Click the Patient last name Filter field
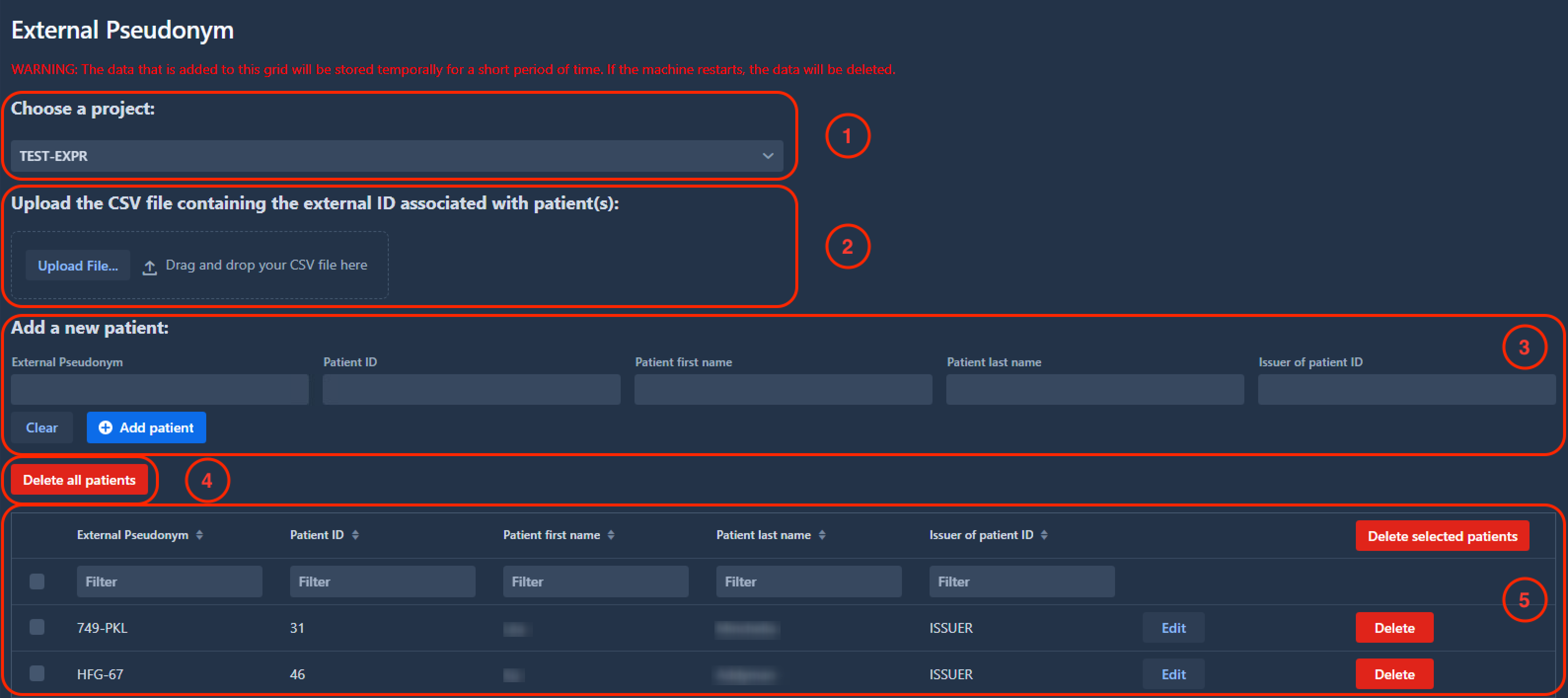Screen dimensions: 1568x698 pos(808,582)
